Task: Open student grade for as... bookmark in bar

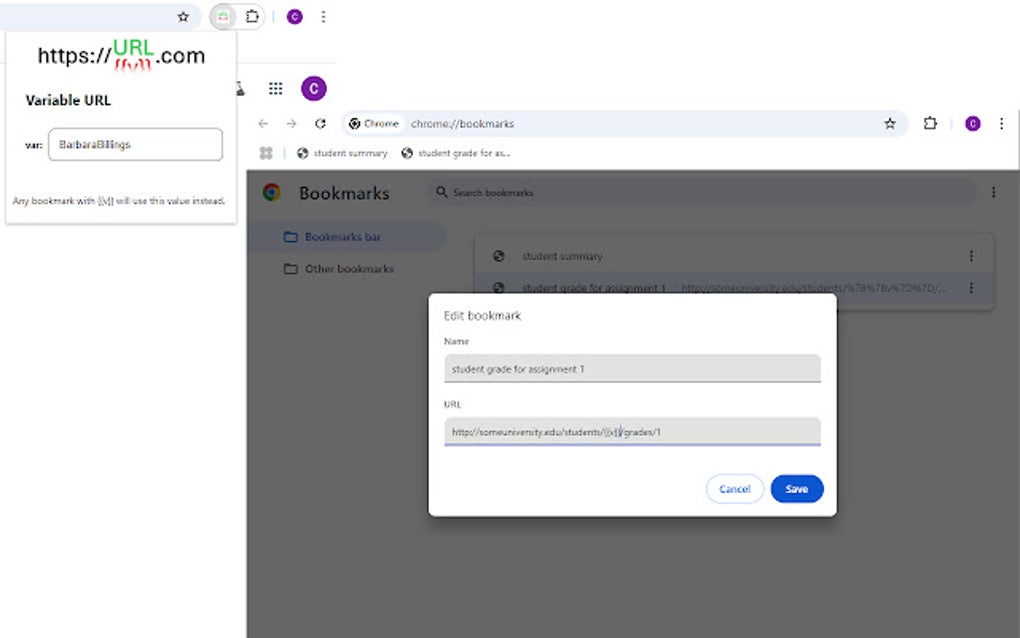Action: 456,153
